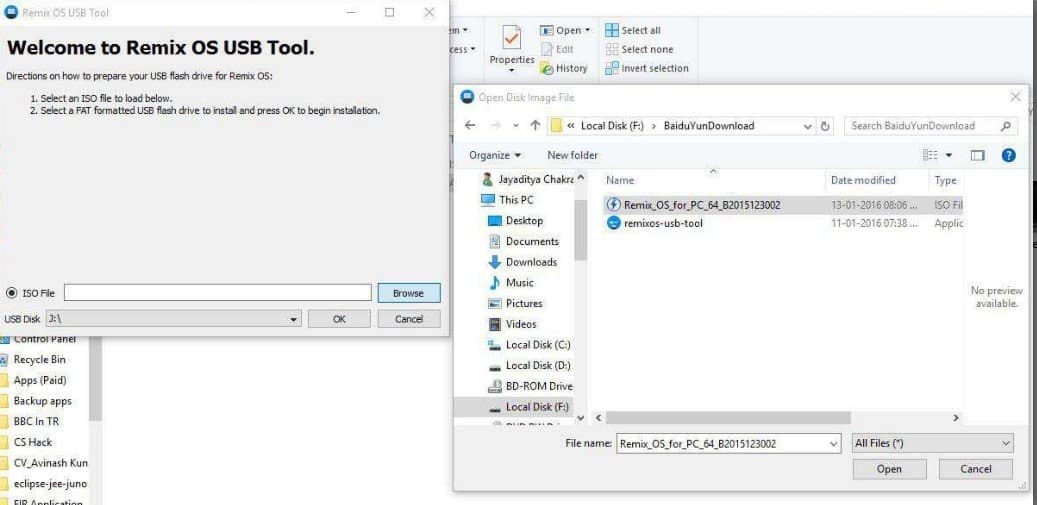This screenshot has width=1037, height=505.
Task: Click the file list horizontal scrollbar
Action: (727, 418)
